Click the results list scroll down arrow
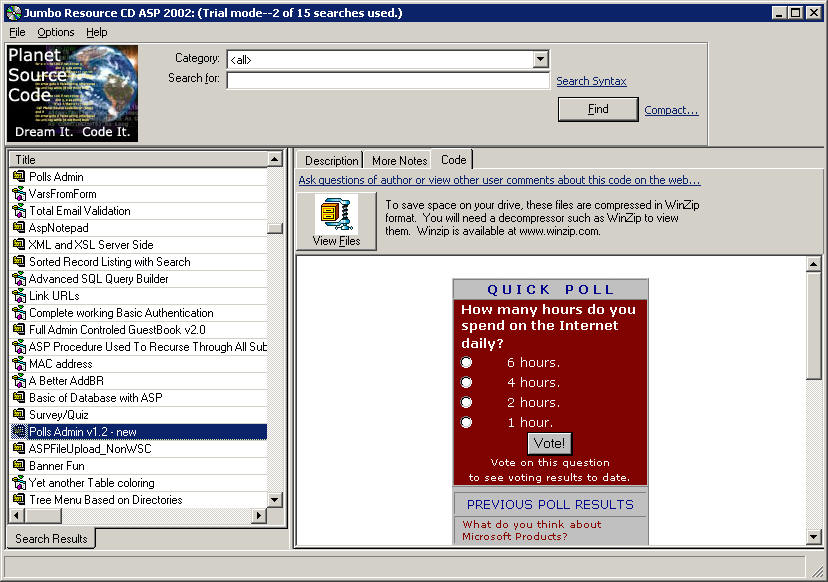Image resolution: width=828 pixels, height=582 pixels. click(x=275, y=500)
